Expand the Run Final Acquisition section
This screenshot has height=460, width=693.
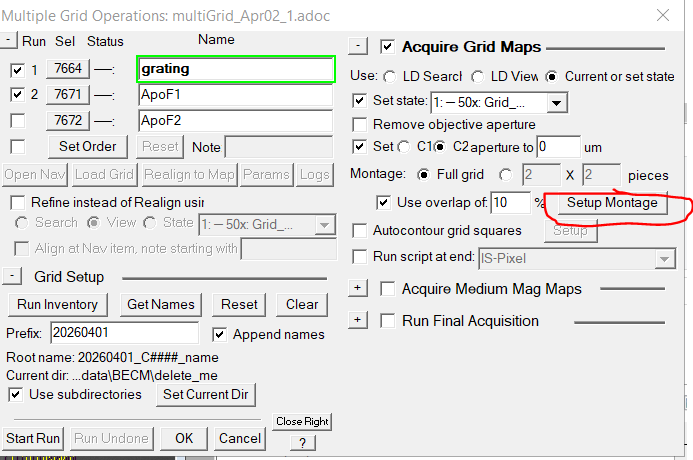(x=358, y=319)
